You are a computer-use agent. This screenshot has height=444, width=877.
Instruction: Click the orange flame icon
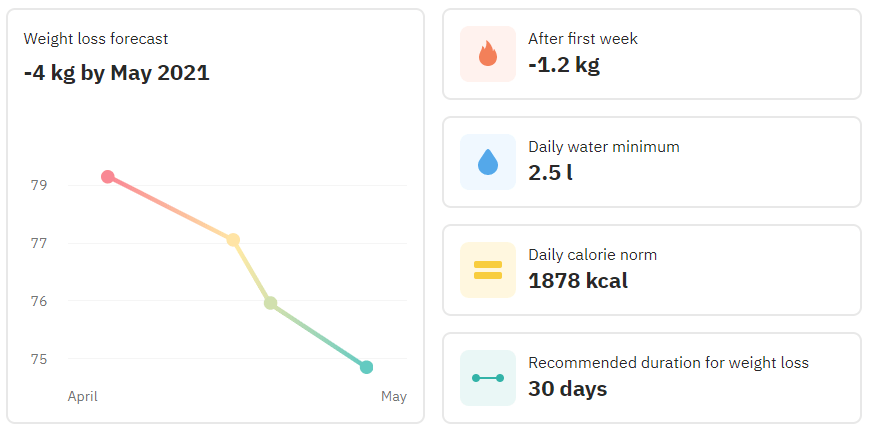[488, 54]
